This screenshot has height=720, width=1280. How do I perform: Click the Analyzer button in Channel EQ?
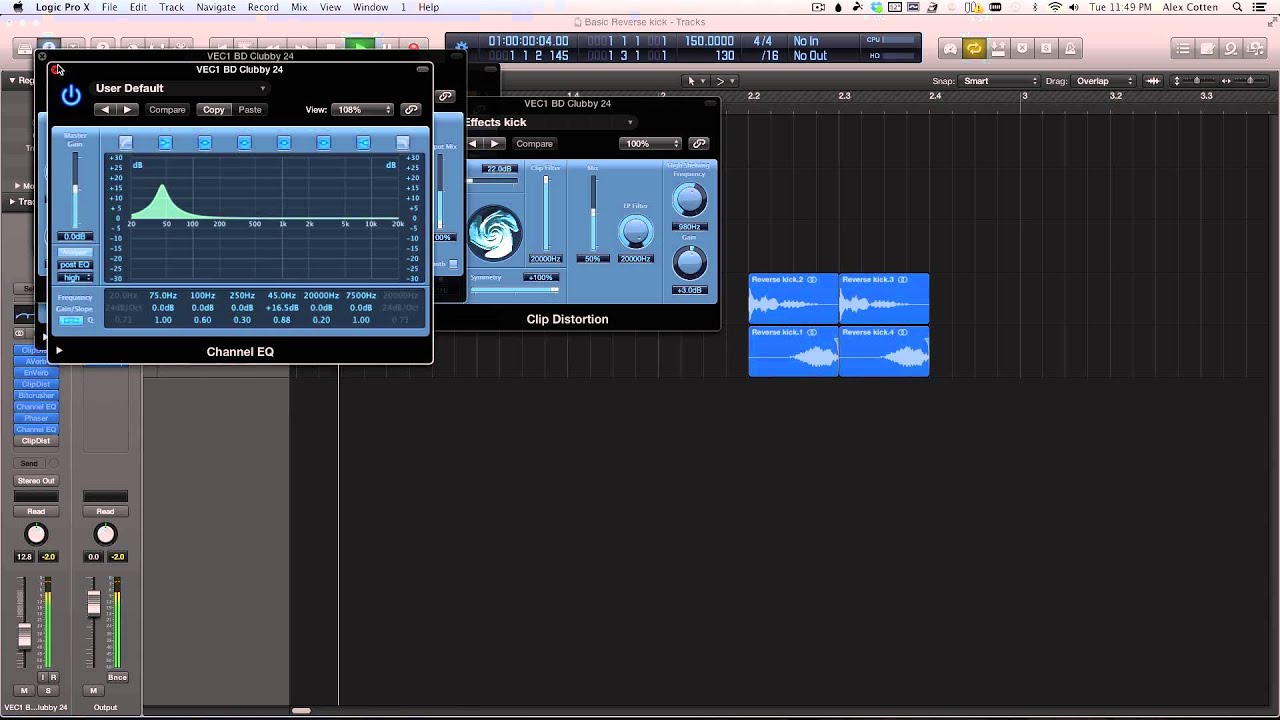click(x=75, y=252)
